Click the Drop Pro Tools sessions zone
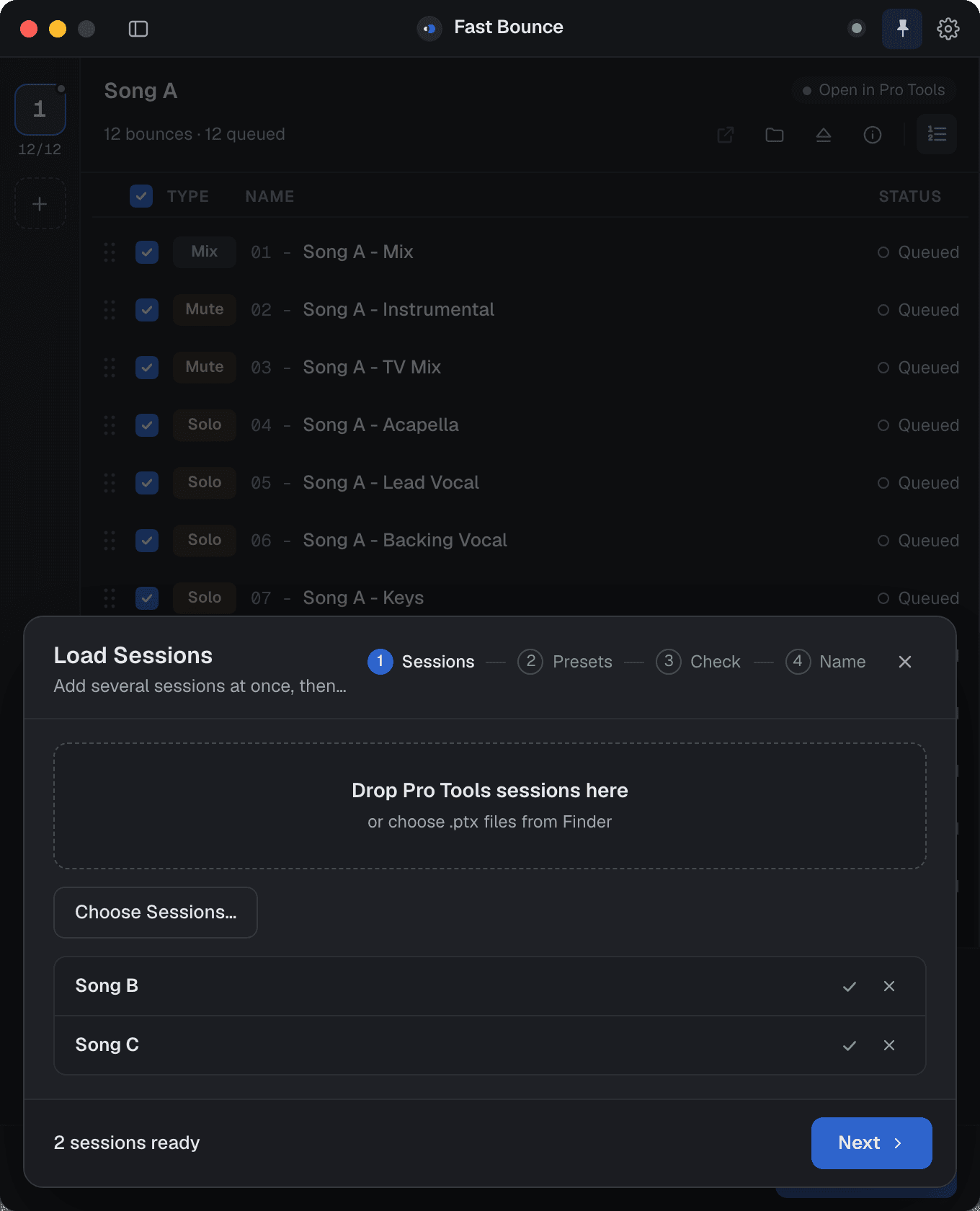The image size is (980, 1211). click(490, 806)
